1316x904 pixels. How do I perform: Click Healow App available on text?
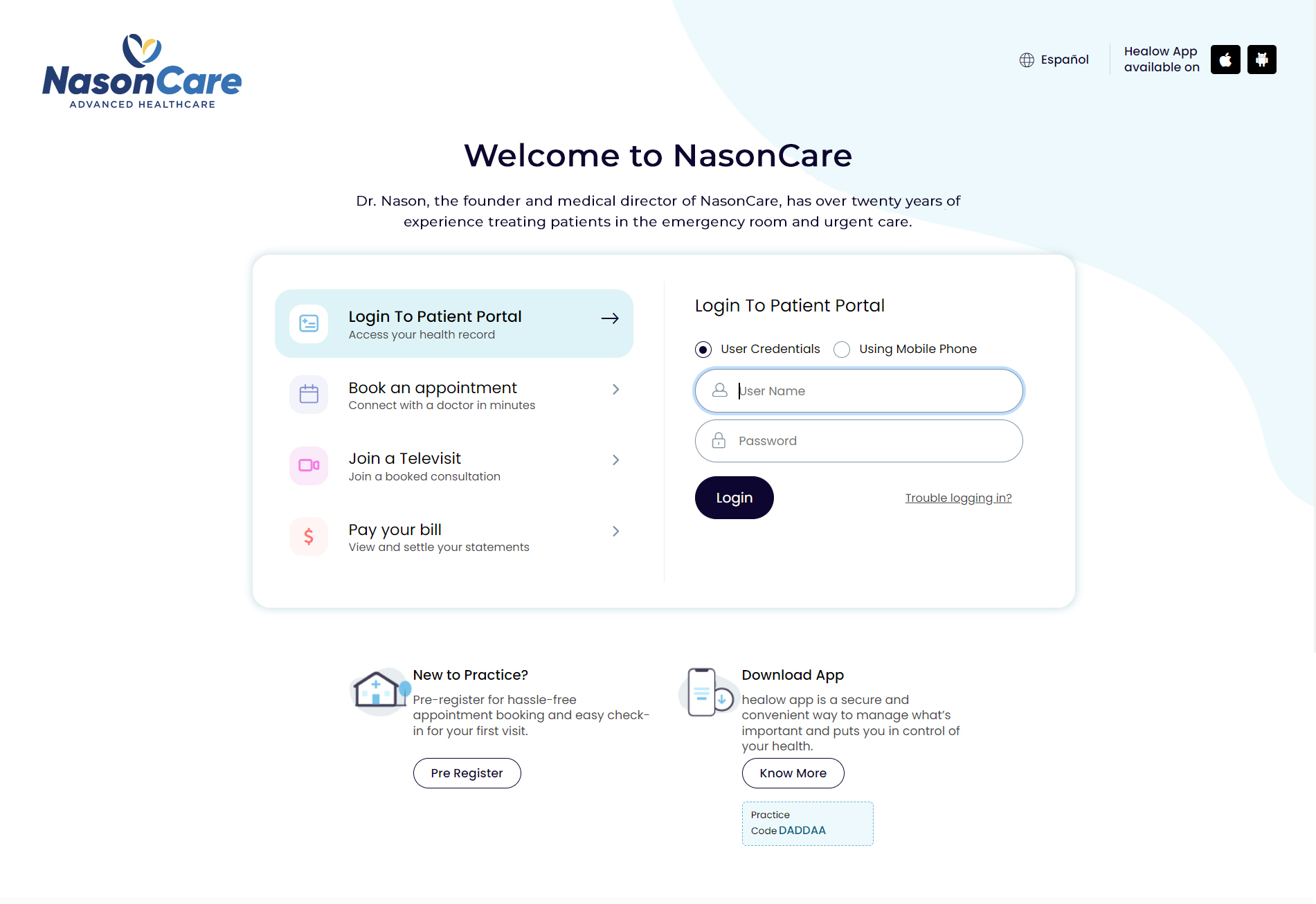(1162, 60)
